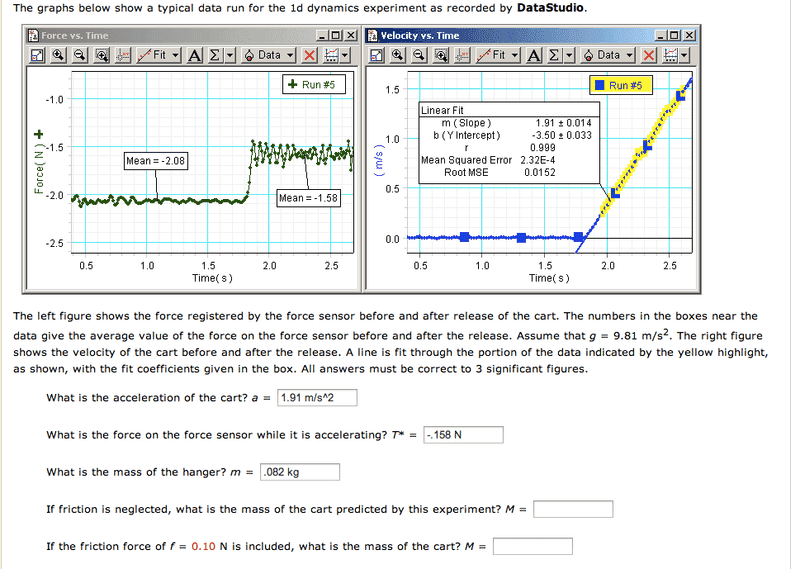800x569 pixels.
Task: Click the red X delete icon in Force graph
Action: click(x=309, y=55)
